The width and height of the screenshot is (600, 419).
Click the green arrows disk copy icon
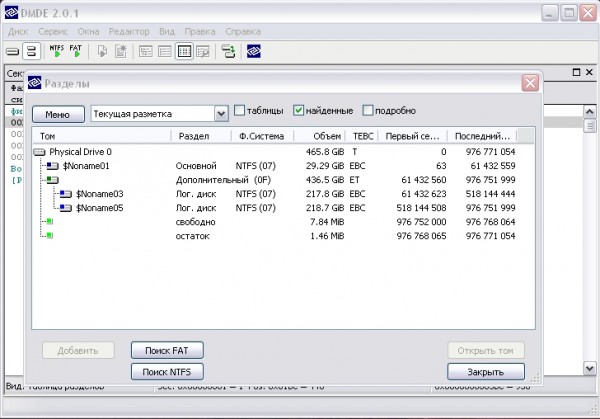click(228, 51)
